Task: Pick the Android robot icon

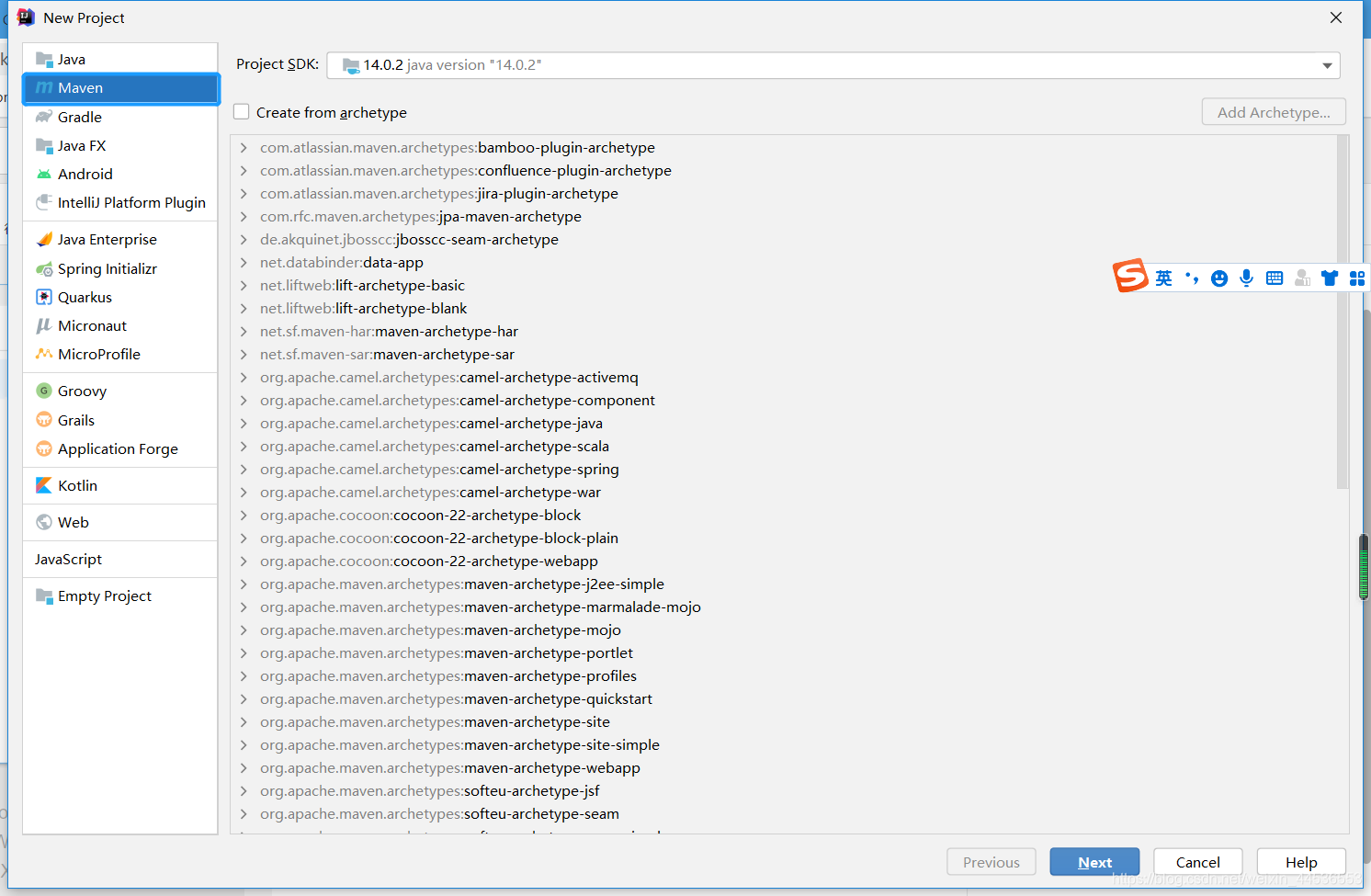Action: tap(44, 174)
